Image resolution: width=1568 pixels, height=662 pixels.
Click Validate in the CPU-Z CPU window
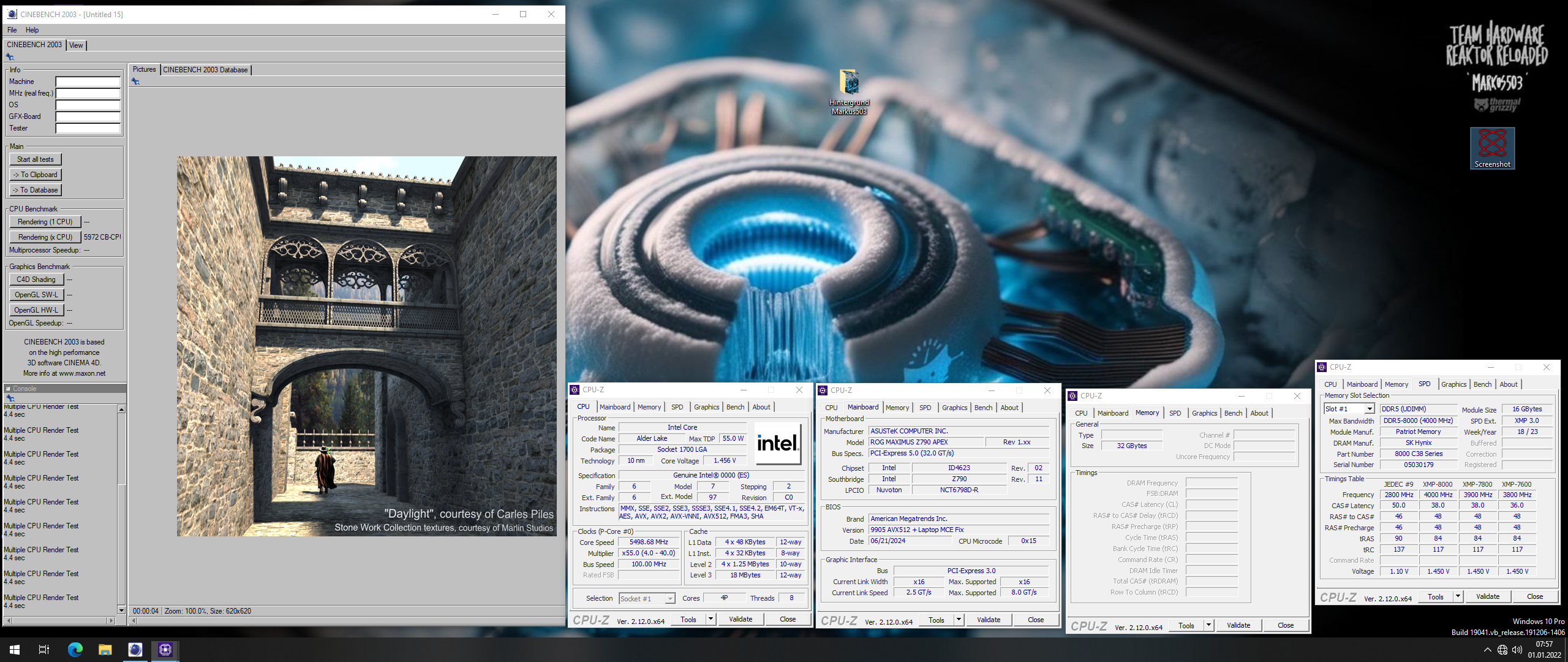point(740,619)
